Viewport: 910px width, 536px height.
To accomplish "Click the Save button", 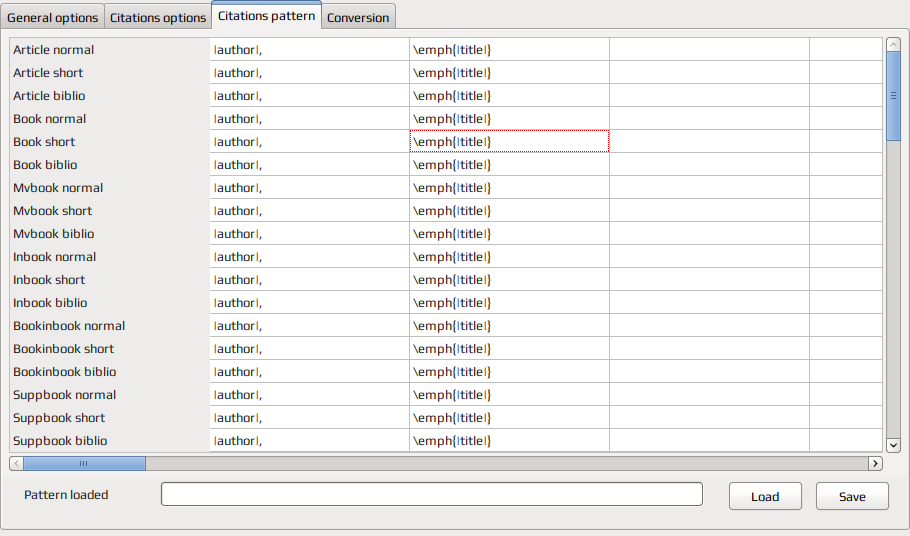I will [x=852, y=497].
